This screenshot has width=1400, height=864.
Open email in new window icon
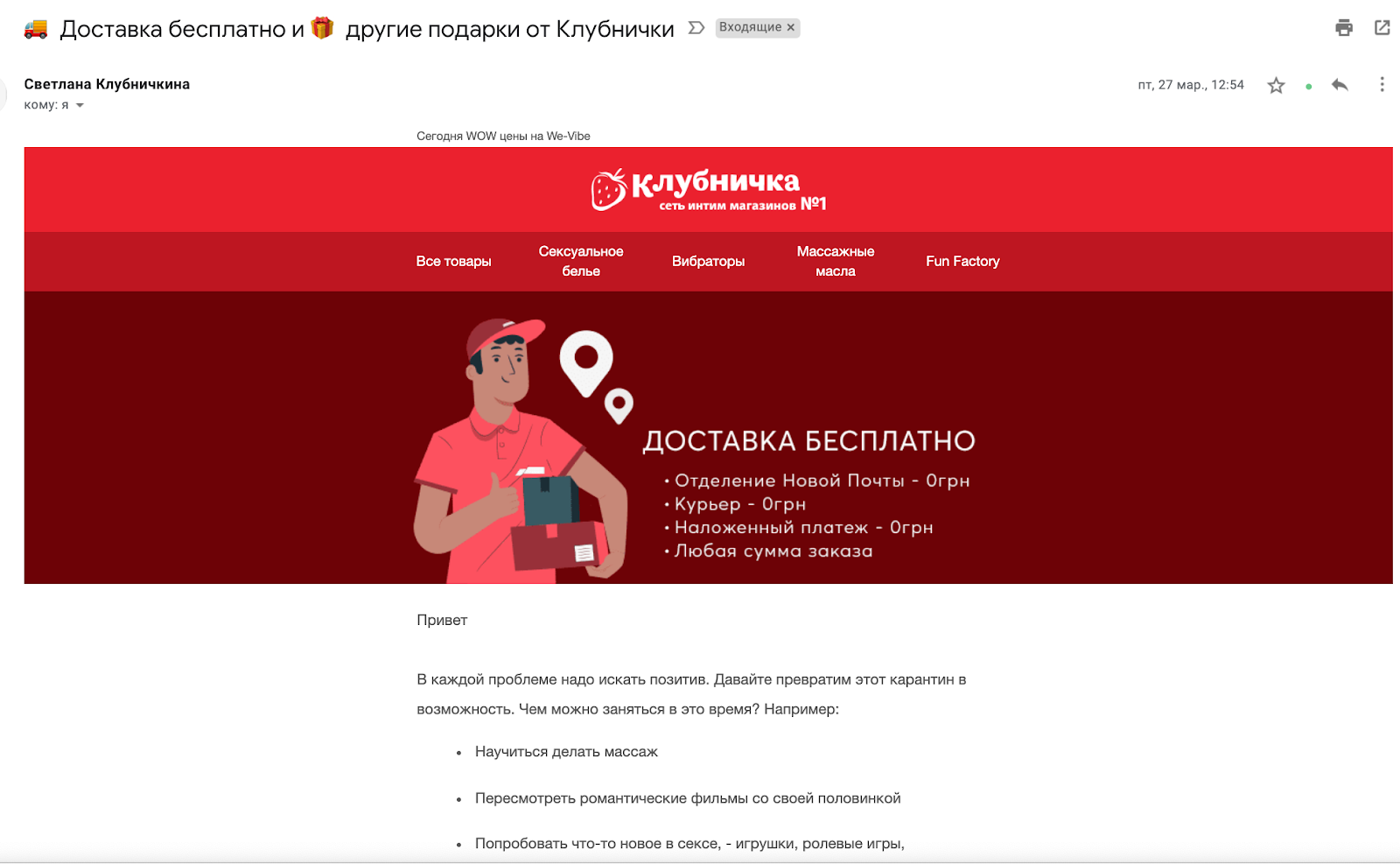[1382, 28]
